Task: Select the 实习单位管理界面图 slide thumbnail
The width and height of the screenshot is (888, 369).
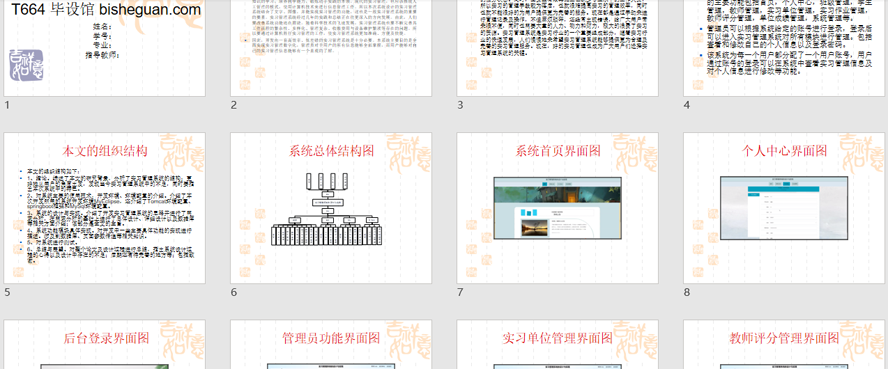Action: pos(558,345)
